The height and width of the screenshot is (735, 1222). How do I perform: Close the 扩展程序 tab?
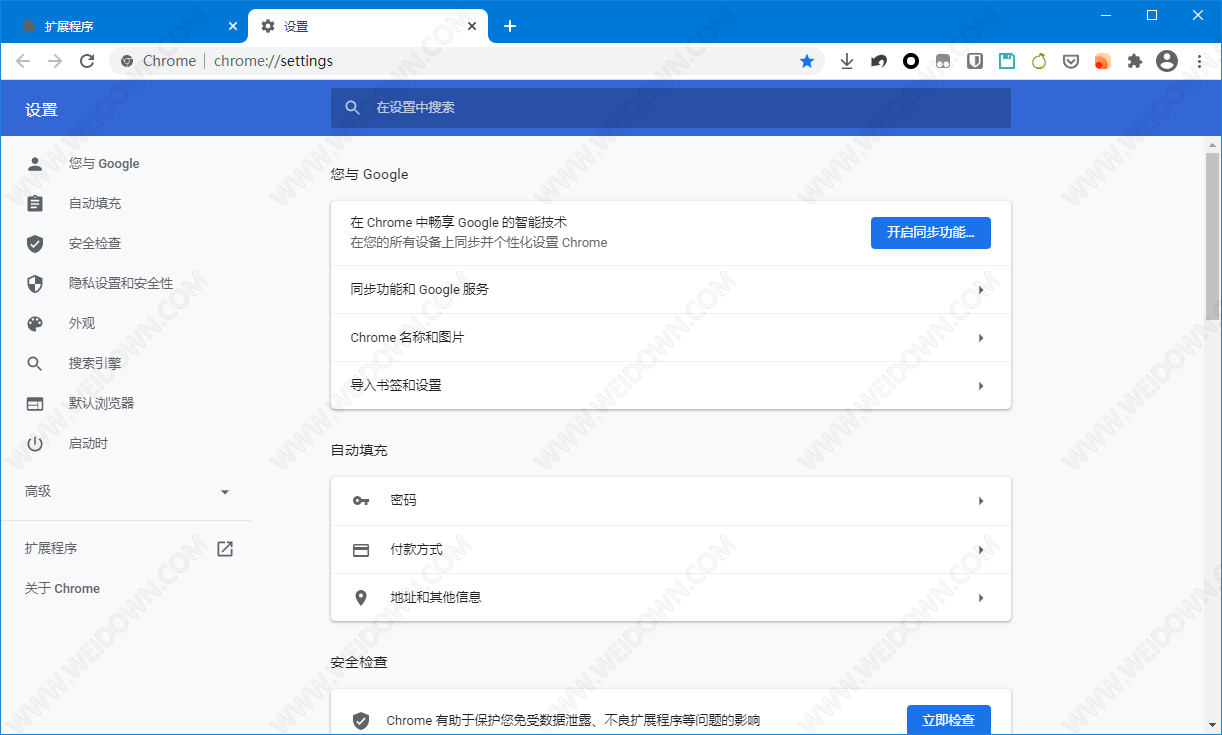point(232,26)
